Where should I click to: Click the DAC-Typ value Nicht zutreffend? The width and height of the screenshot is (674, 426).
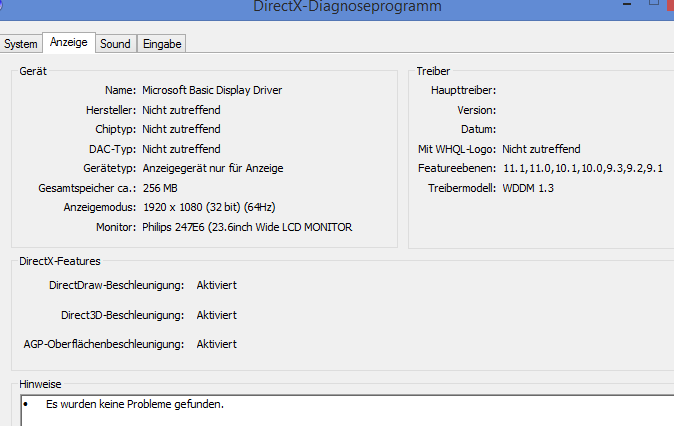181,149
